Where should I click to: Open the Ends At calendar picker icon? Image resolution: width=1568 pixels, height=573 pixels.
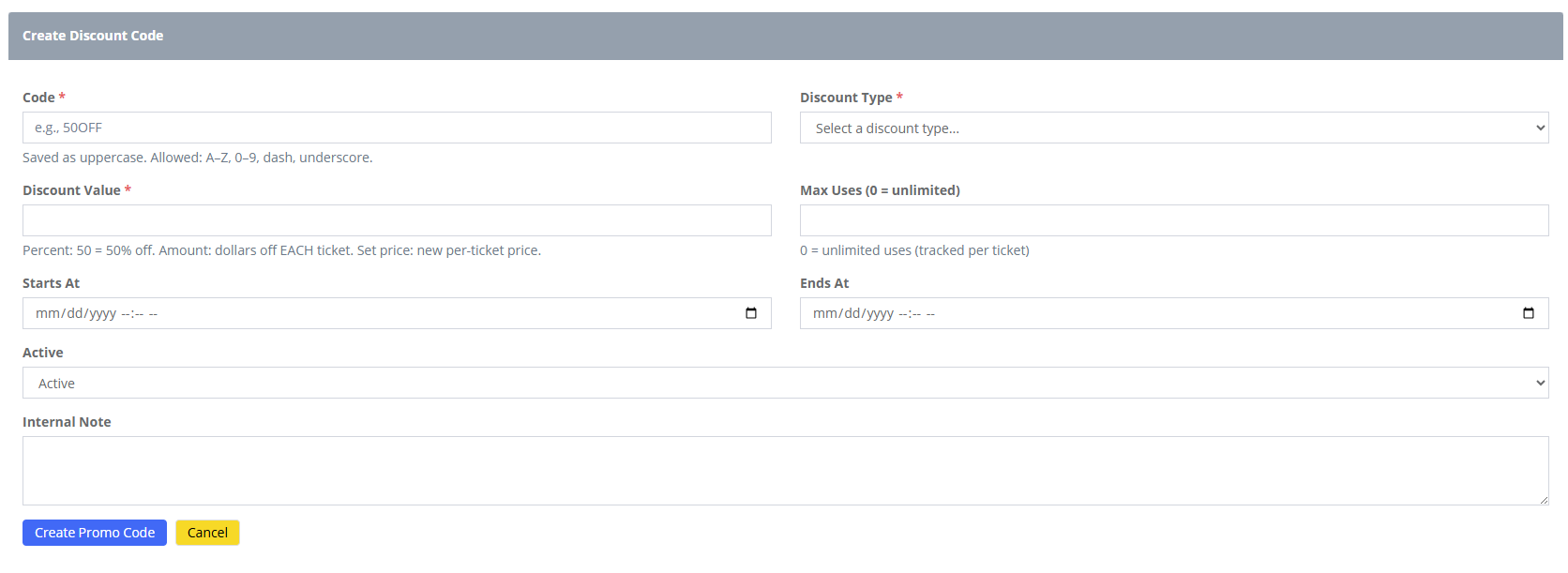click(1529, 313)
